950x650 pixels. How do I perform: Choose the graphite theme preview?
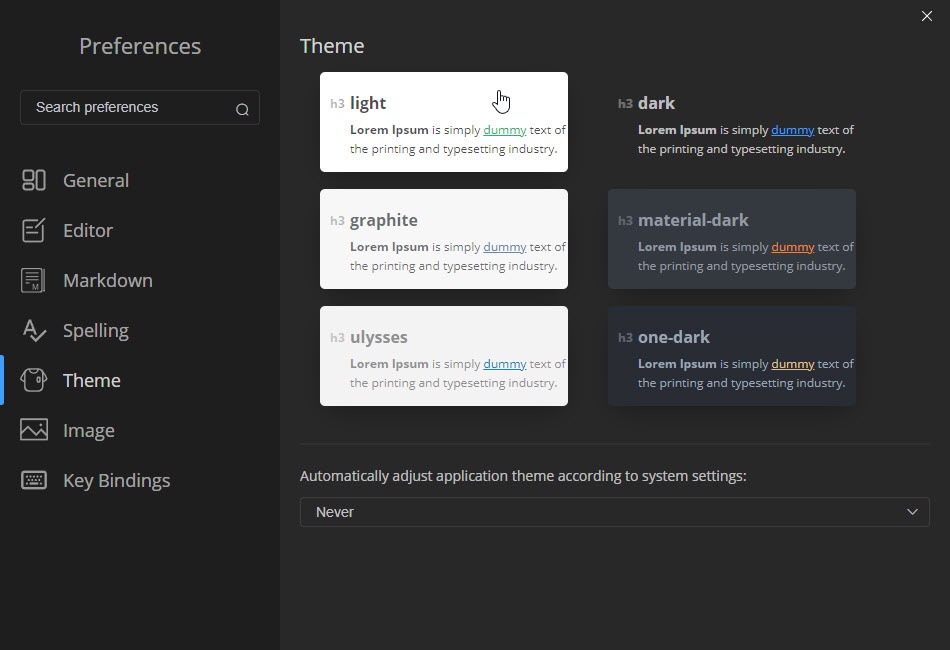(443, 239)
